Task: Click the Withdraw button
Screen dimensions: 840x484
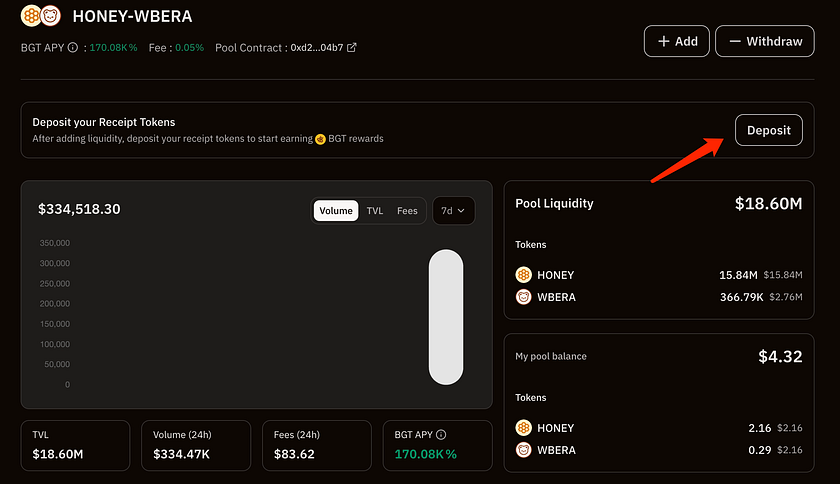Action: (765, 41)
